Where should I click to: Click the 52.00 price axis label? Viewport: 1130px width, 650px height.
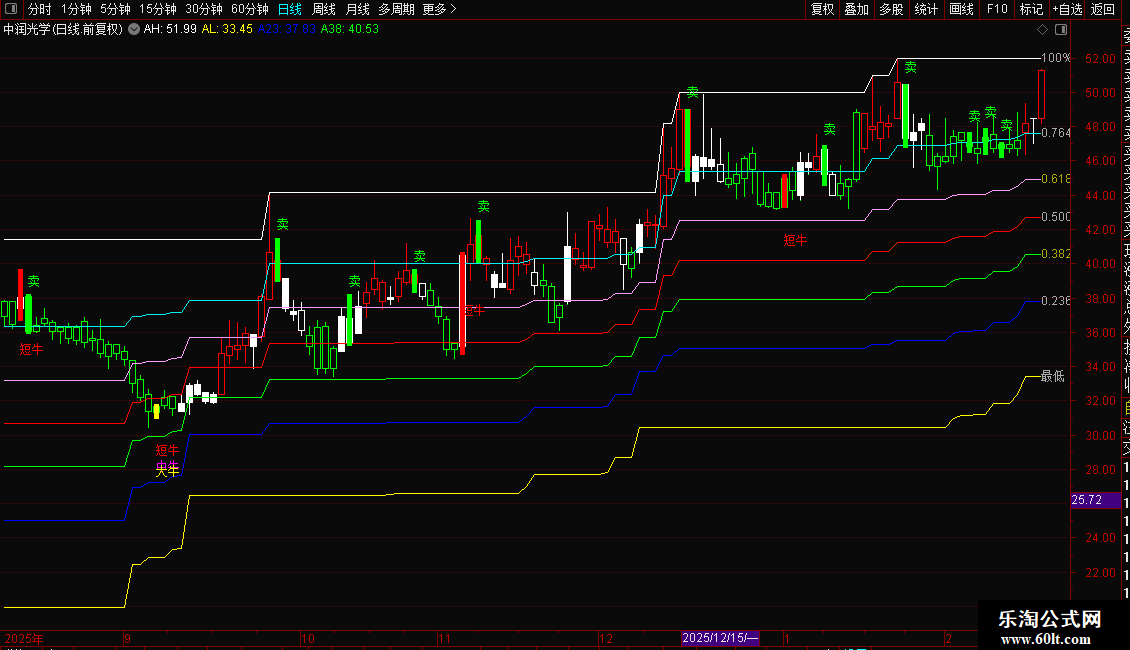(1100, 58)
